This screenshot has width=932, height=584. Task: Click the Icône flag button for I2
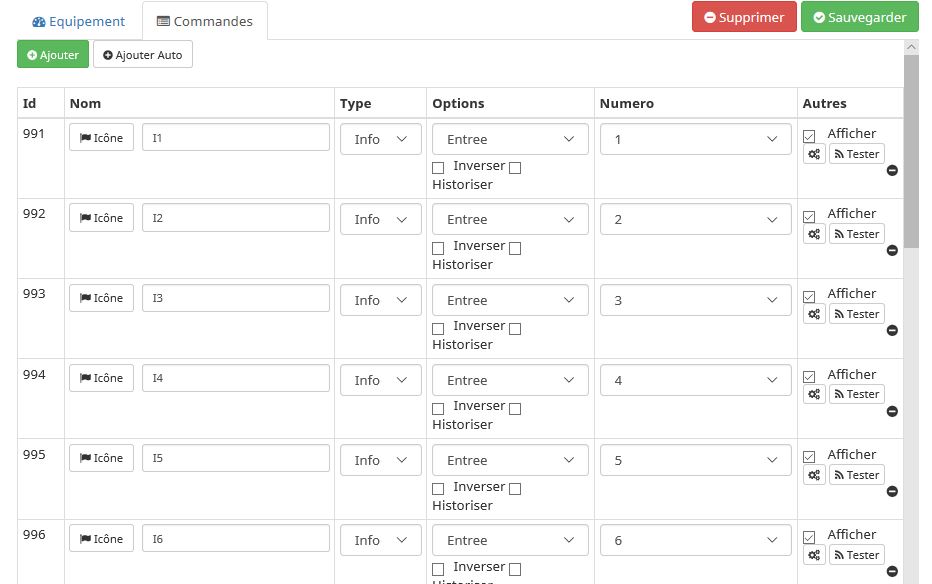(101, 218)
